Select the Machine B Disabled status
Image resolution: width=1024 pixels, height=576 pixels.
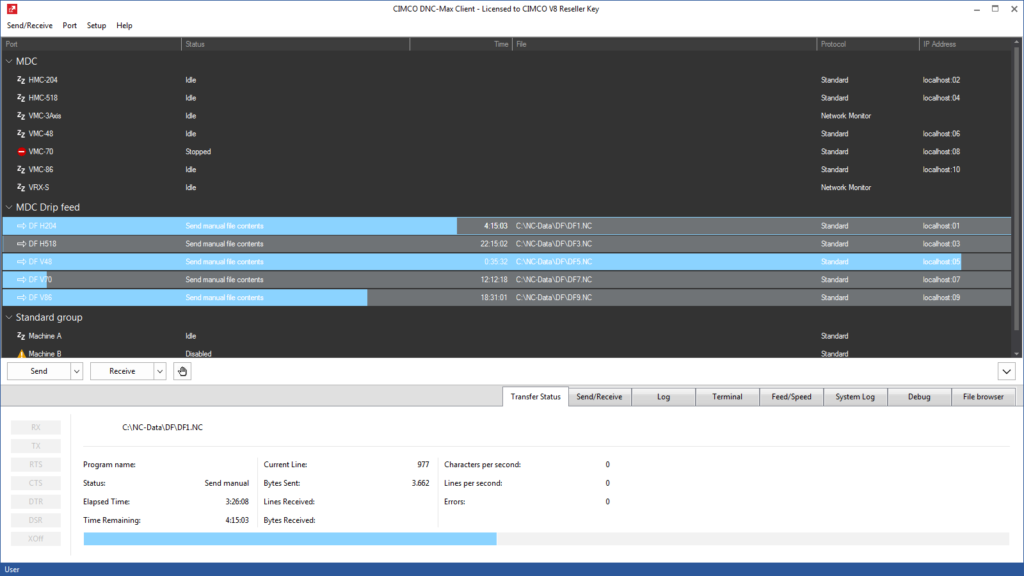tap(198, 353)
